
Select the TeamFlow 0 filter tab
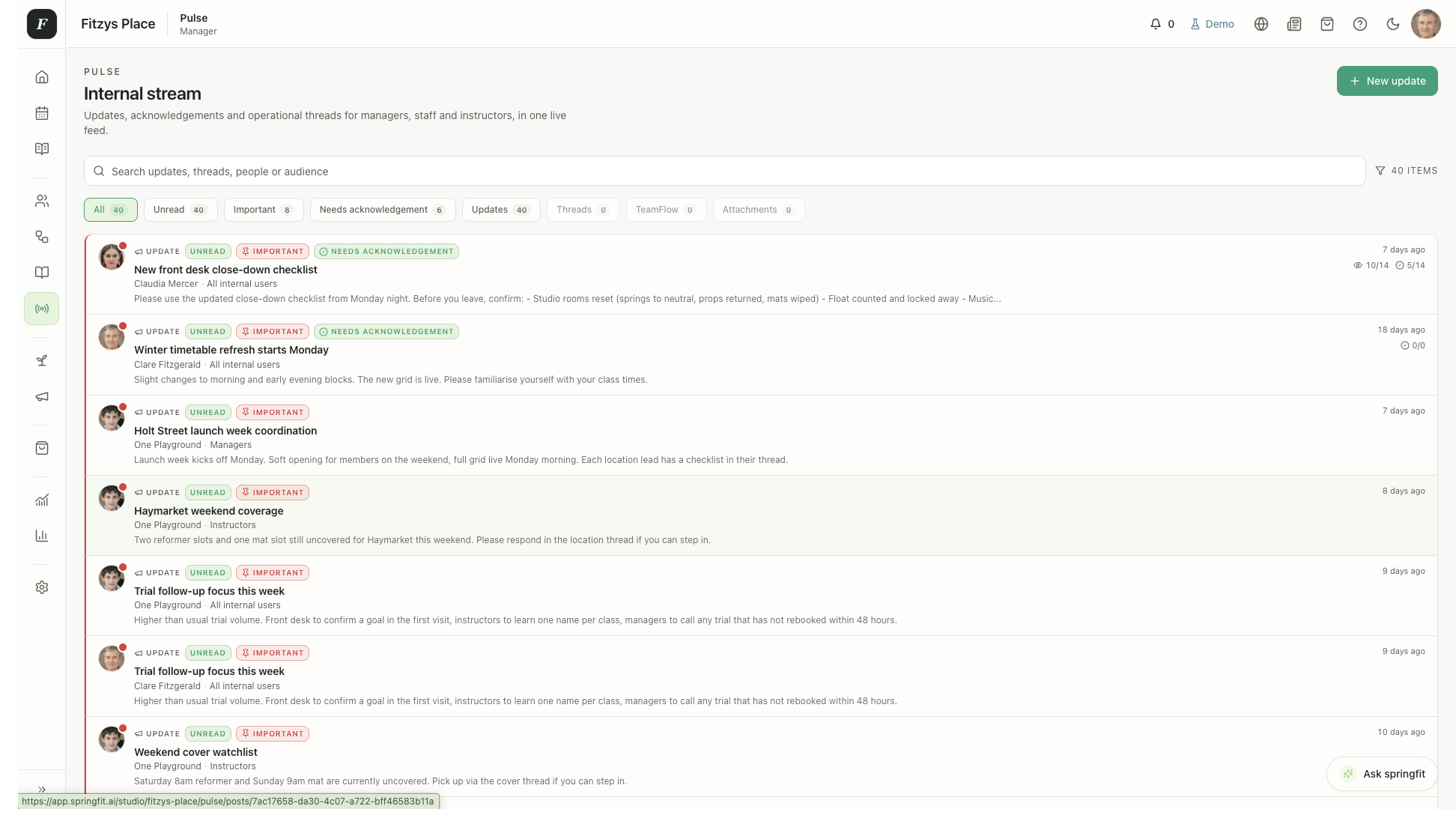667,210
